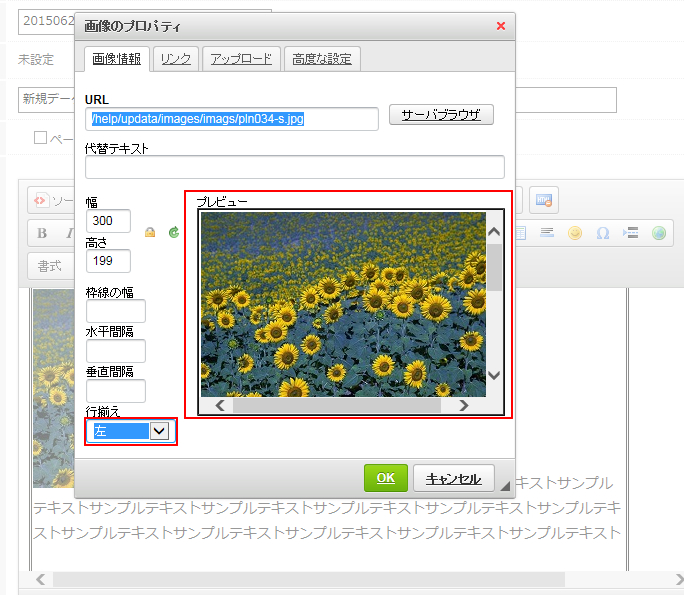Viewport: 684px width, 595px height.
Task: Open the アップロード tab
Action: point(241,59)
